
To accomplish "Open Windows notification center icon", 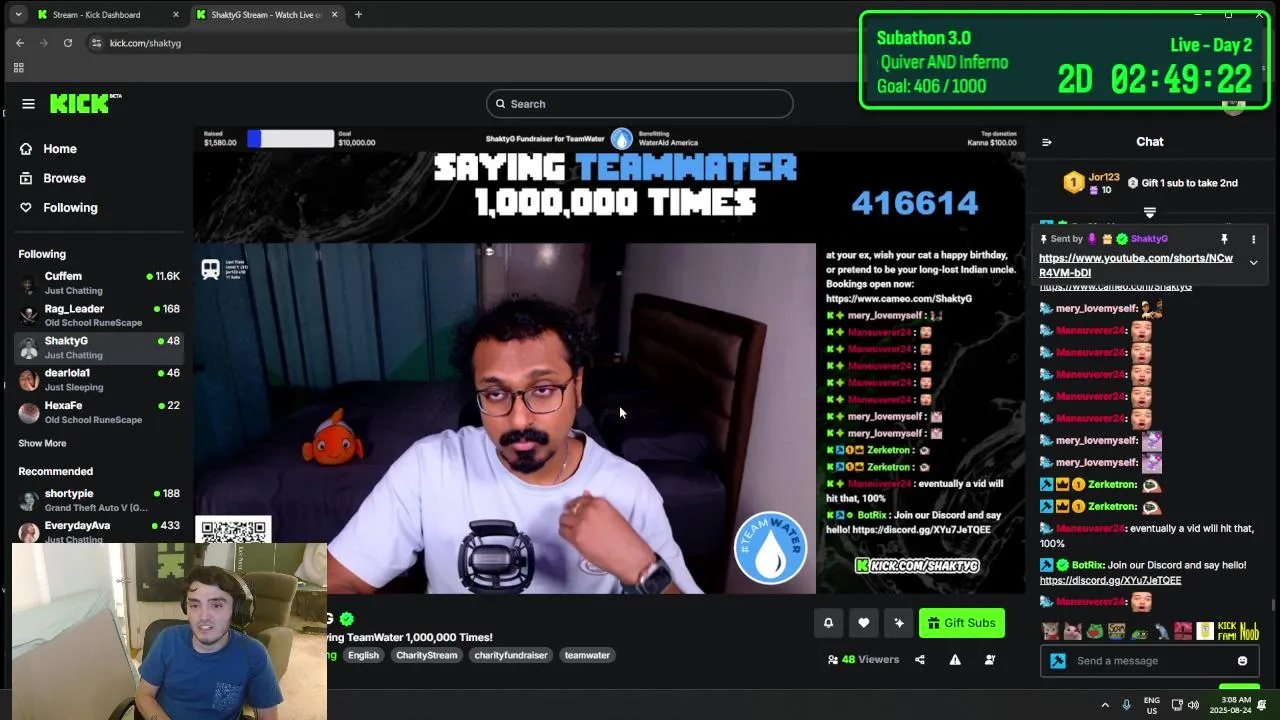I will 1262,705.
